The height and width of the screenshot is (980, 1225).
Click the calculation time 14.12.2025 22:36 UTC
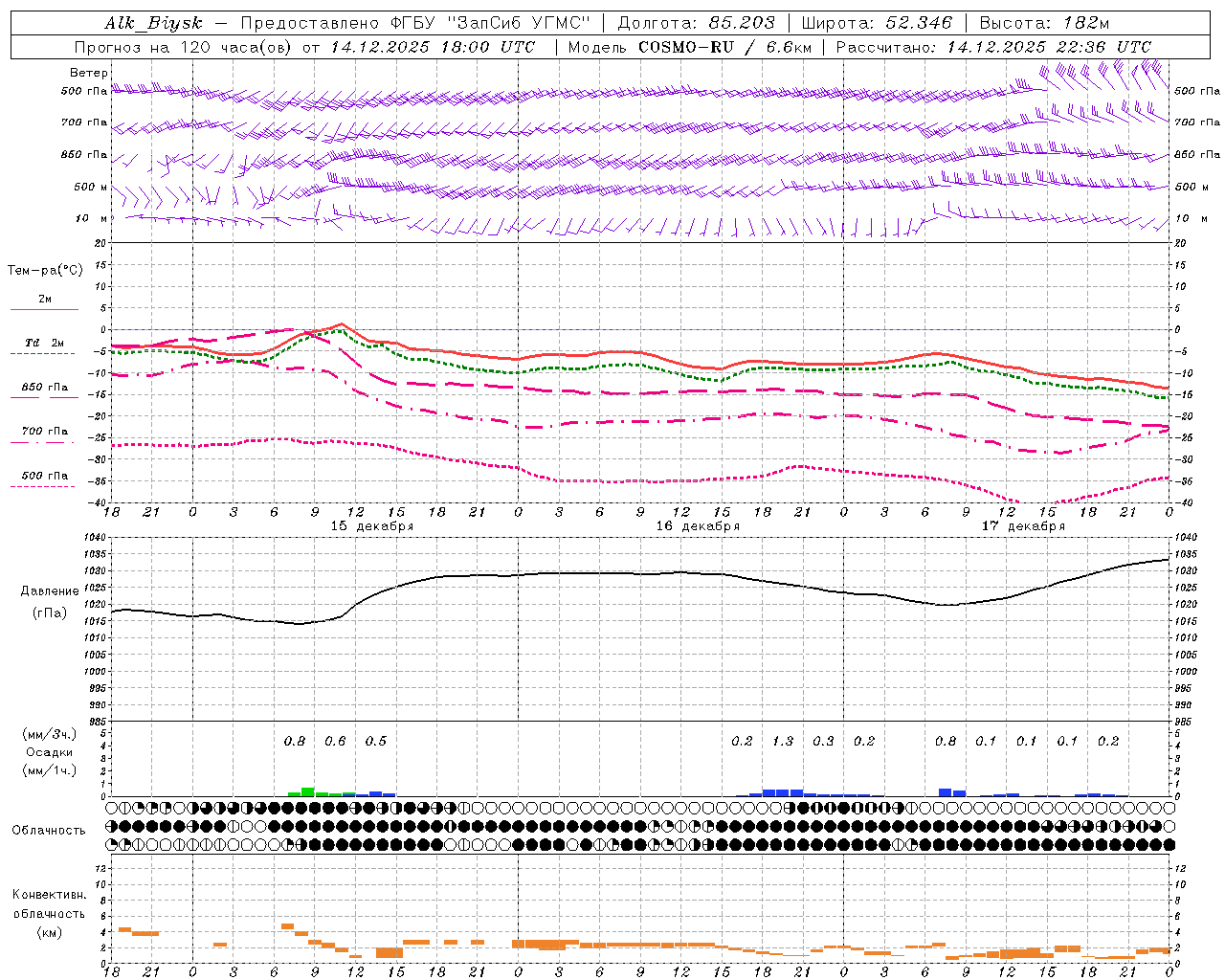1049,47
